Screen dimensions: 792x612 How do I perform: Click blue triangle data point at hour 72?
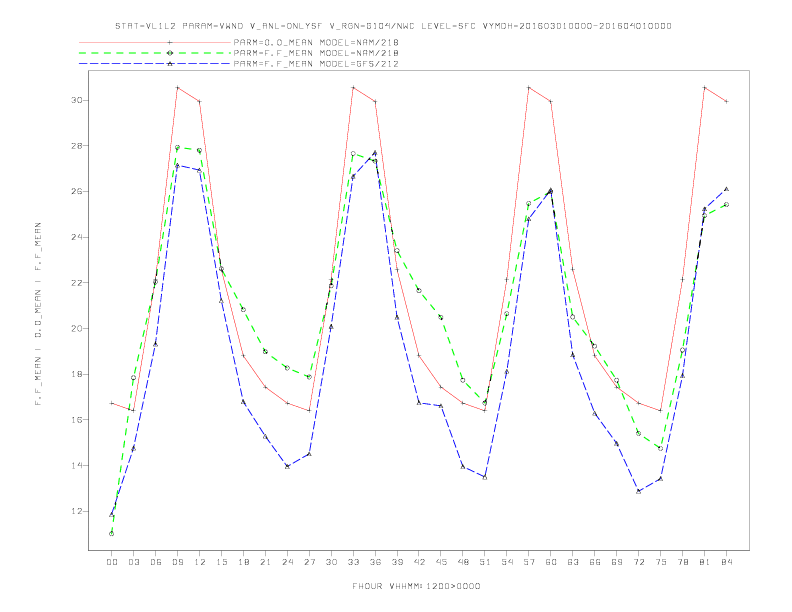639,491
